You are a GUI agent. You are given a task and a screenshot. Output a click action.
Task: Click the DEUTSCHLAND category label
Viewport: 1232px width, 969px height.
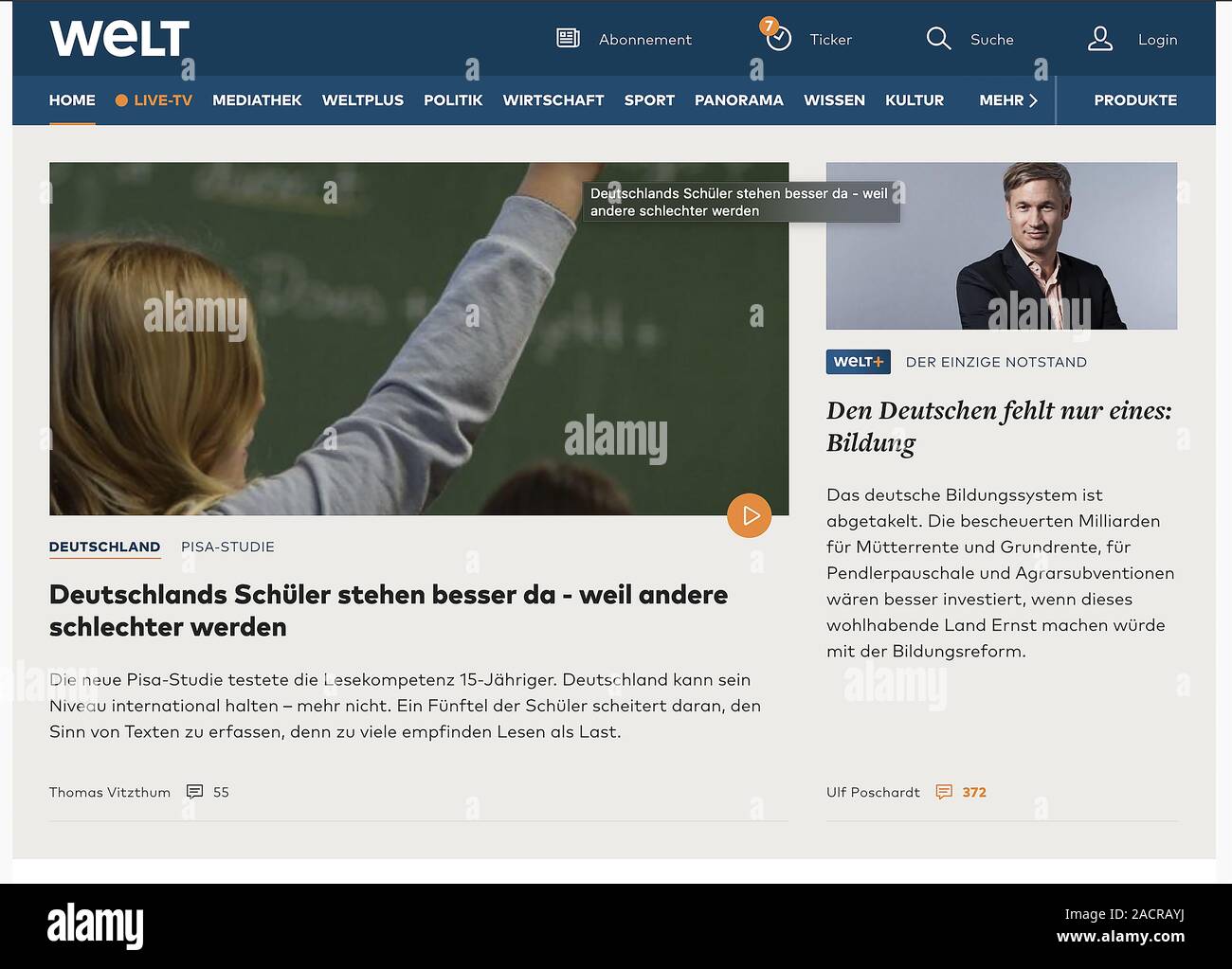[x=104, y=547]
